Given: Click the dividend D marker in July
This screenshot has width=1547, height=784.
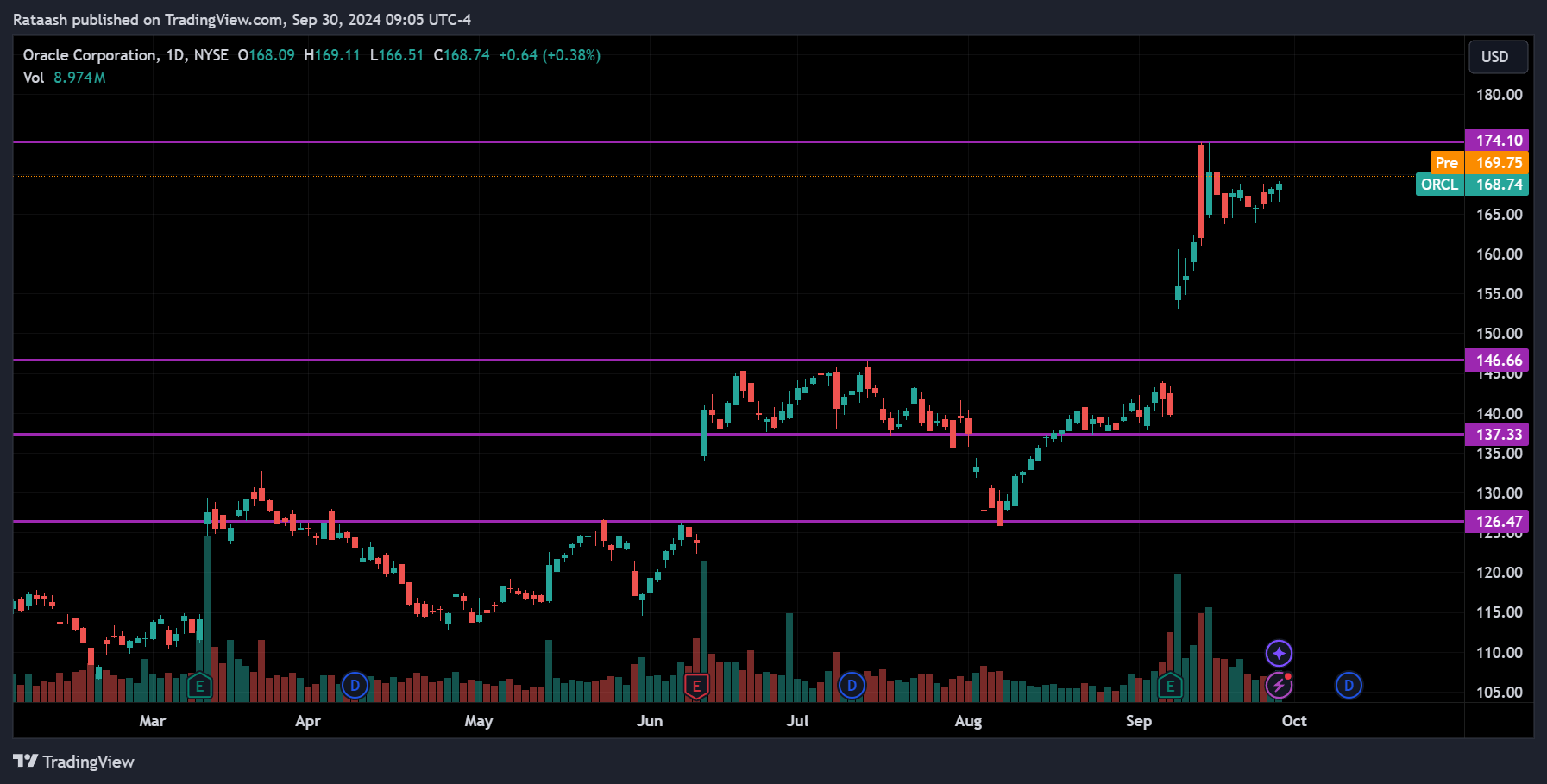Looking at the screenshot, I should [x=852, y=686].
